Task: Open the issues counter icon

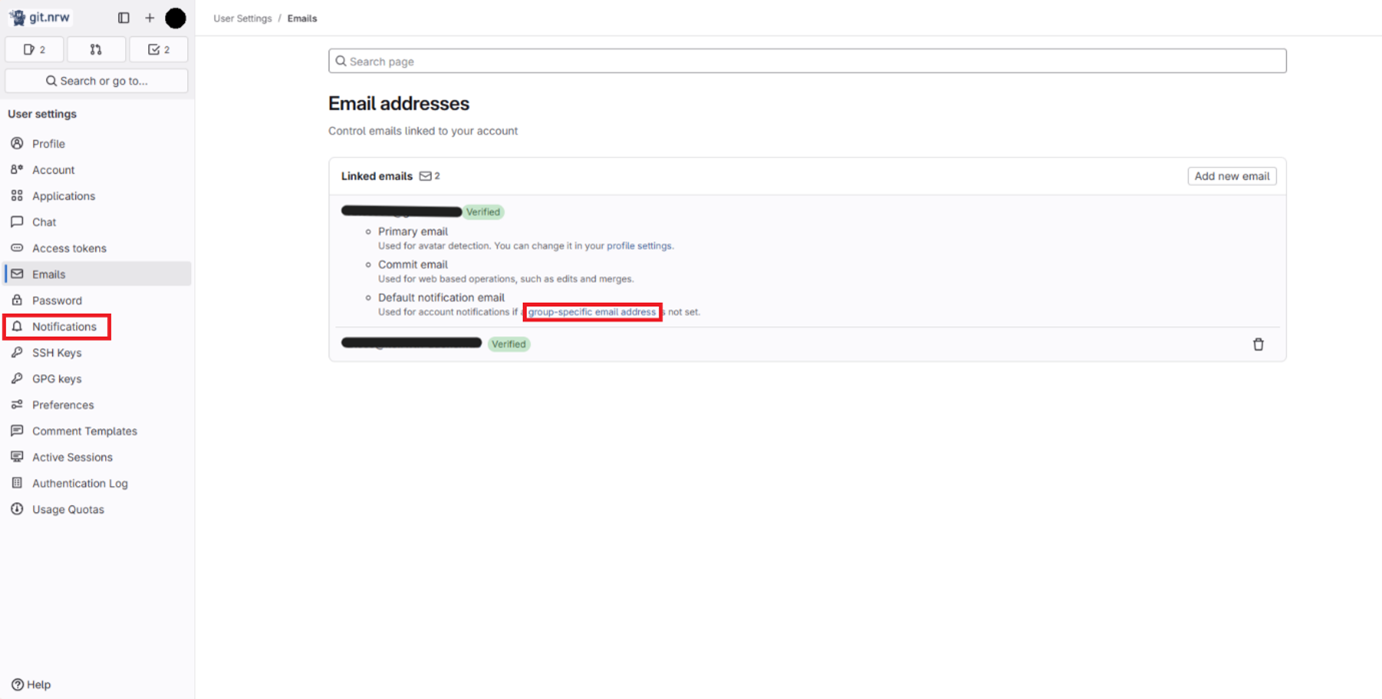Action: (34, 48)
